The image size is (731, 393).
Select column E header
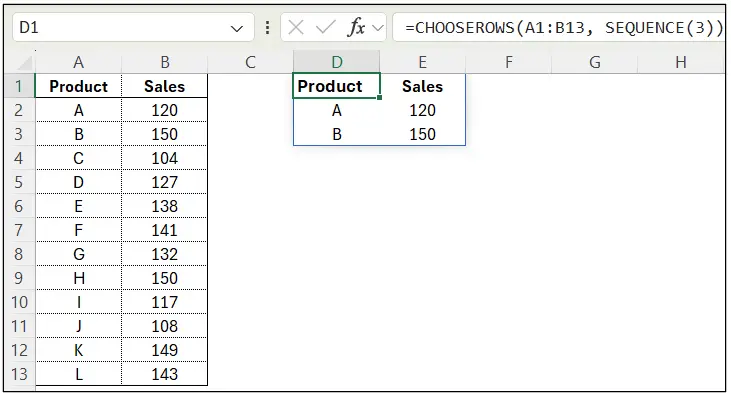422,62
